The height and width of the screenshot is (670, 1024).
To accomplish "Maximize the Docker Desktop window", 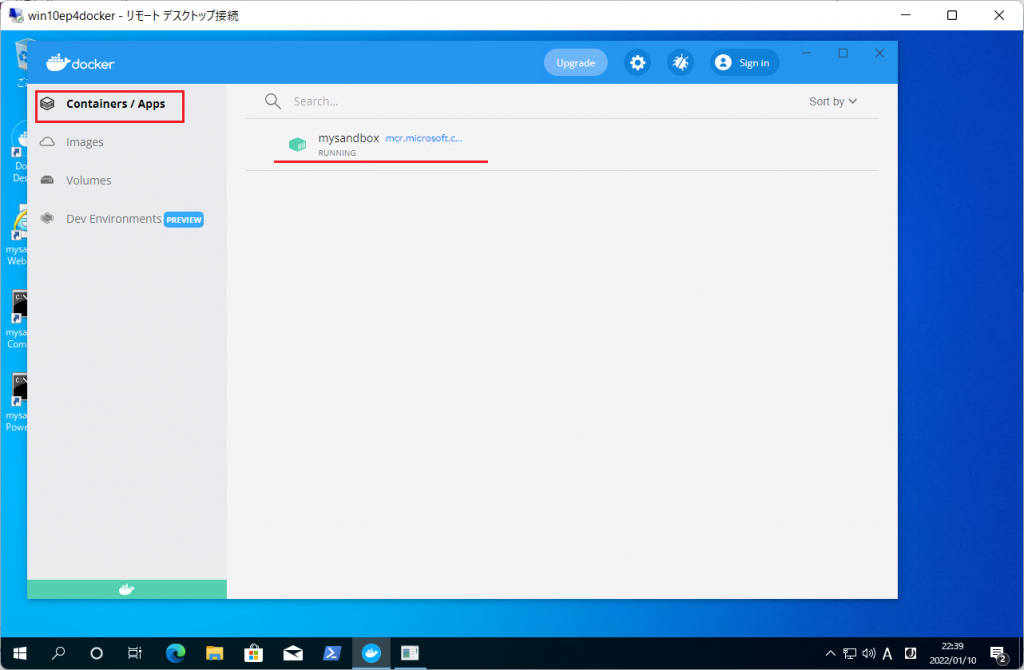I will tap(843, 53).
